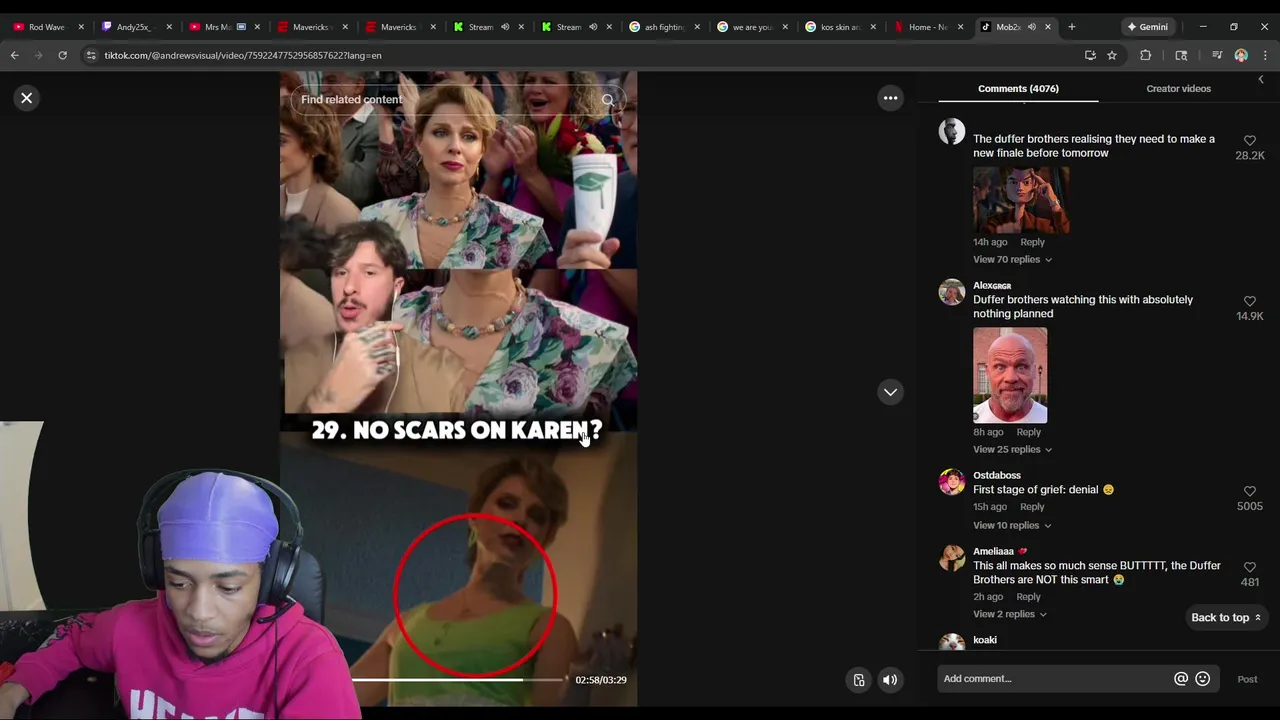Expand View 2 replies
The width and height of the screenshot is (1280, 720).
[1009, 614]
